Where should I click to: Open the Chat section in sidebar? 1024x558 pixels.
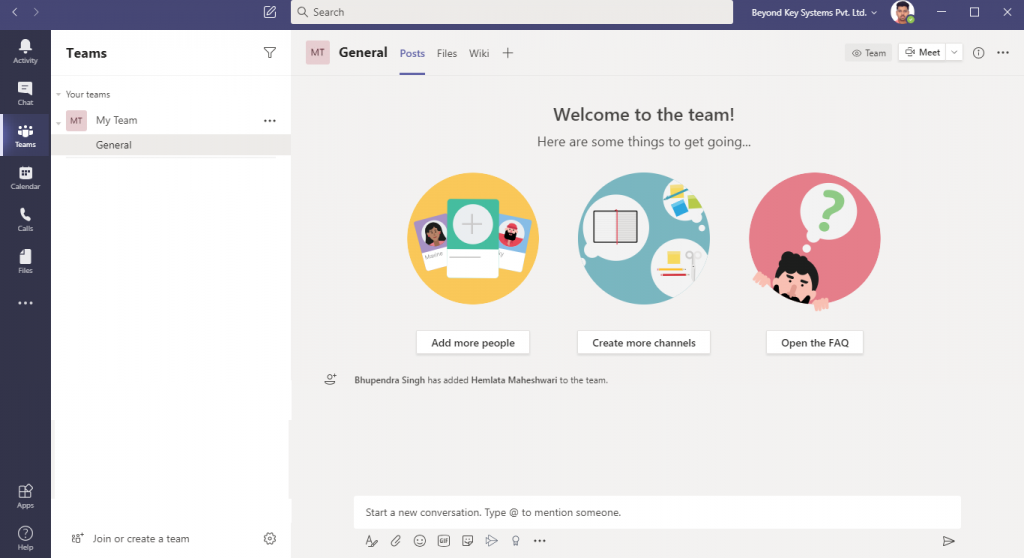point(25,93)
